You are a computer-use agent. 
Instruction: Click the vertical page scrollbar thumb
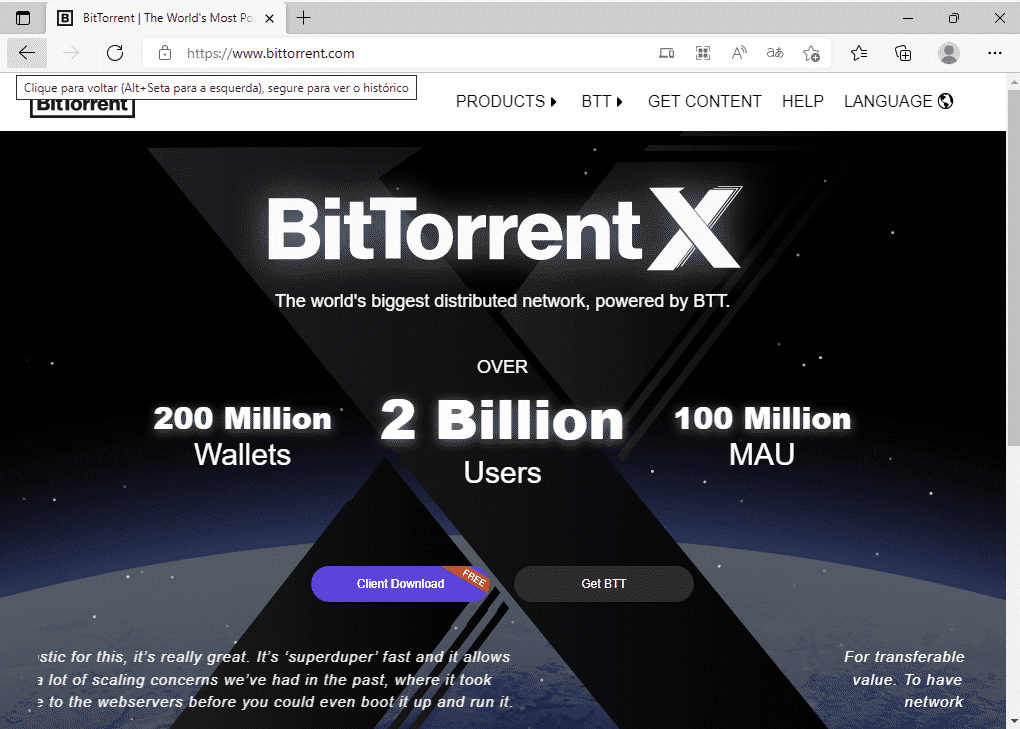pos(1013,268)
